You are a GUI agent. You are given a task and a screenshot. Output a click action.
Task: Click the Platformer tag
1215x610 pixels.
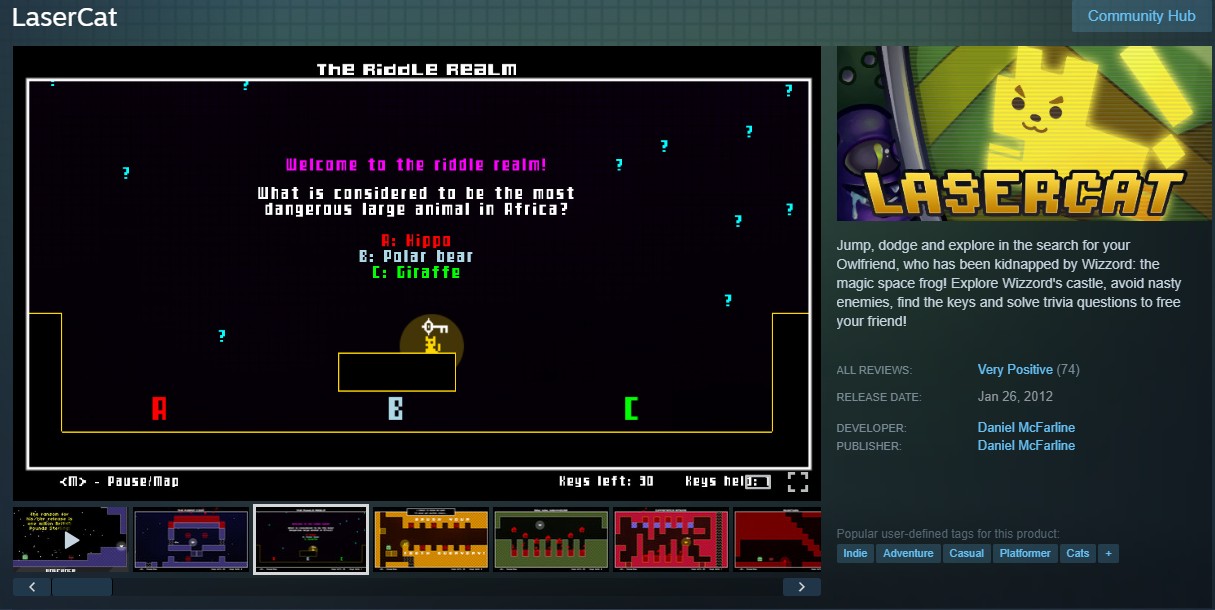point(1026,553)
